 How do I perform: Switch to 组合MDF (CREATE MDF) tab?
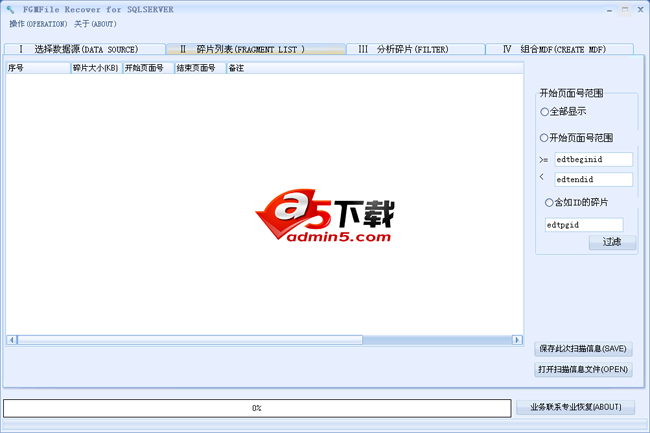(559, 49)
